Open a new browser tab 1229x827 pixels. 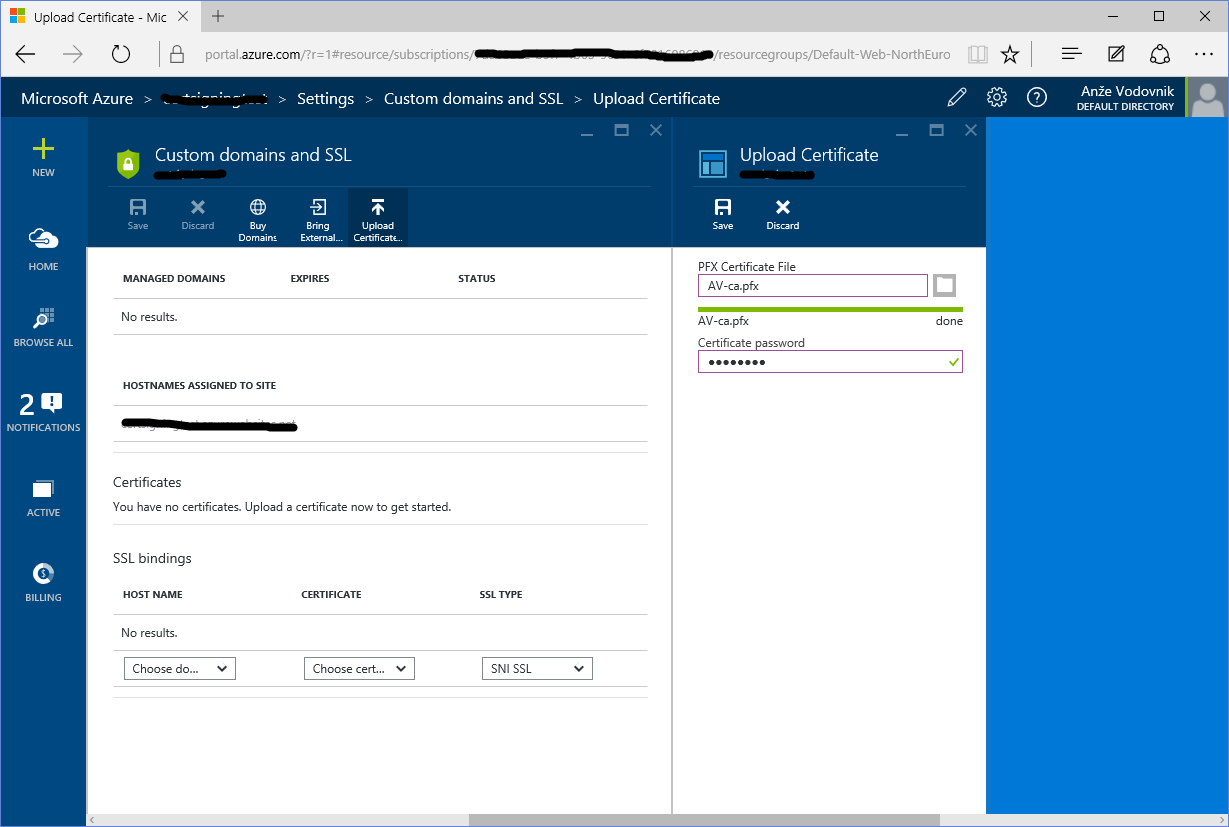point(218,16)
